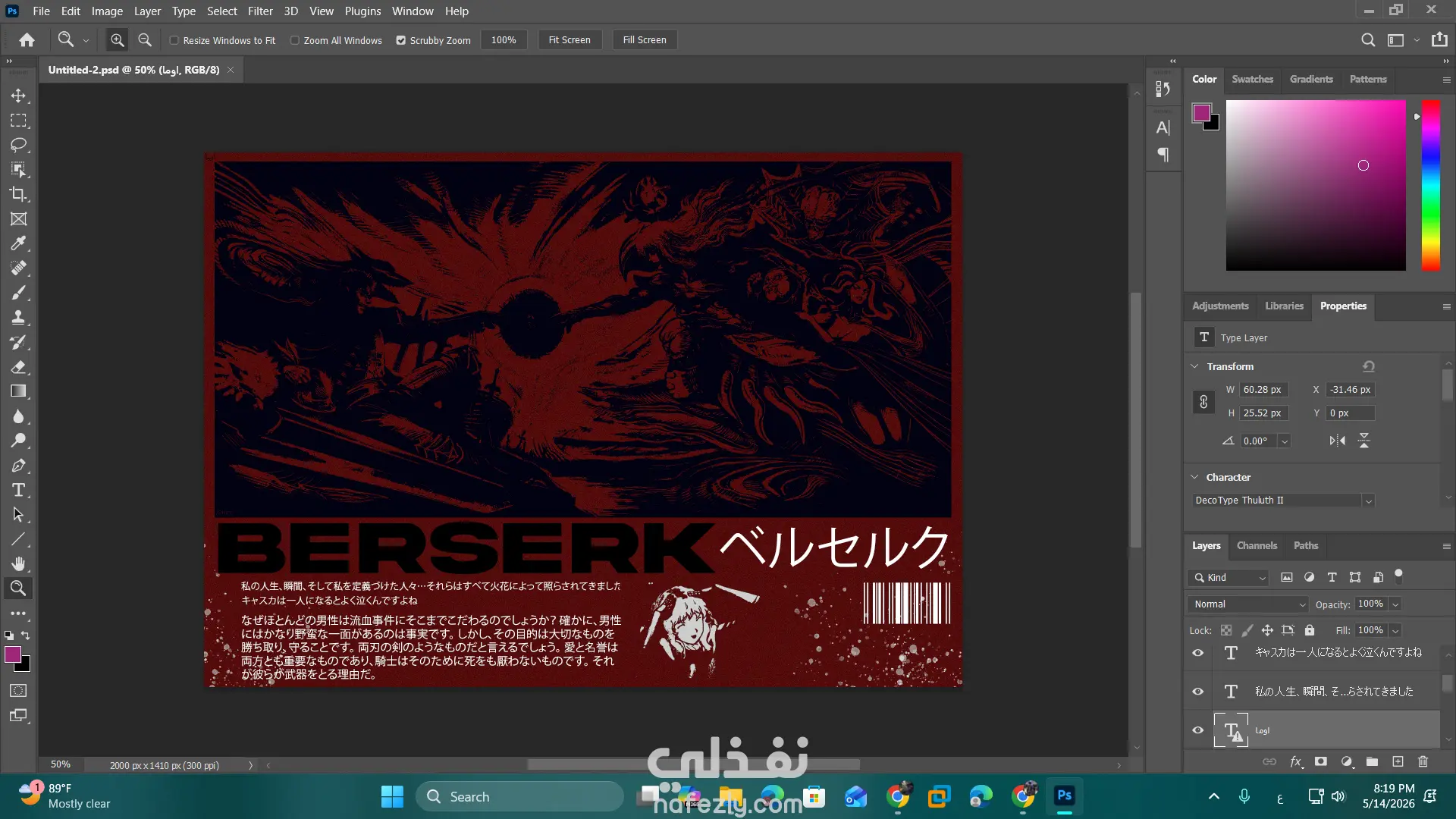Select the Rectangular Marquee tool
The width and height of the screenshot is (1456, 819).
[x=18, y=121]
